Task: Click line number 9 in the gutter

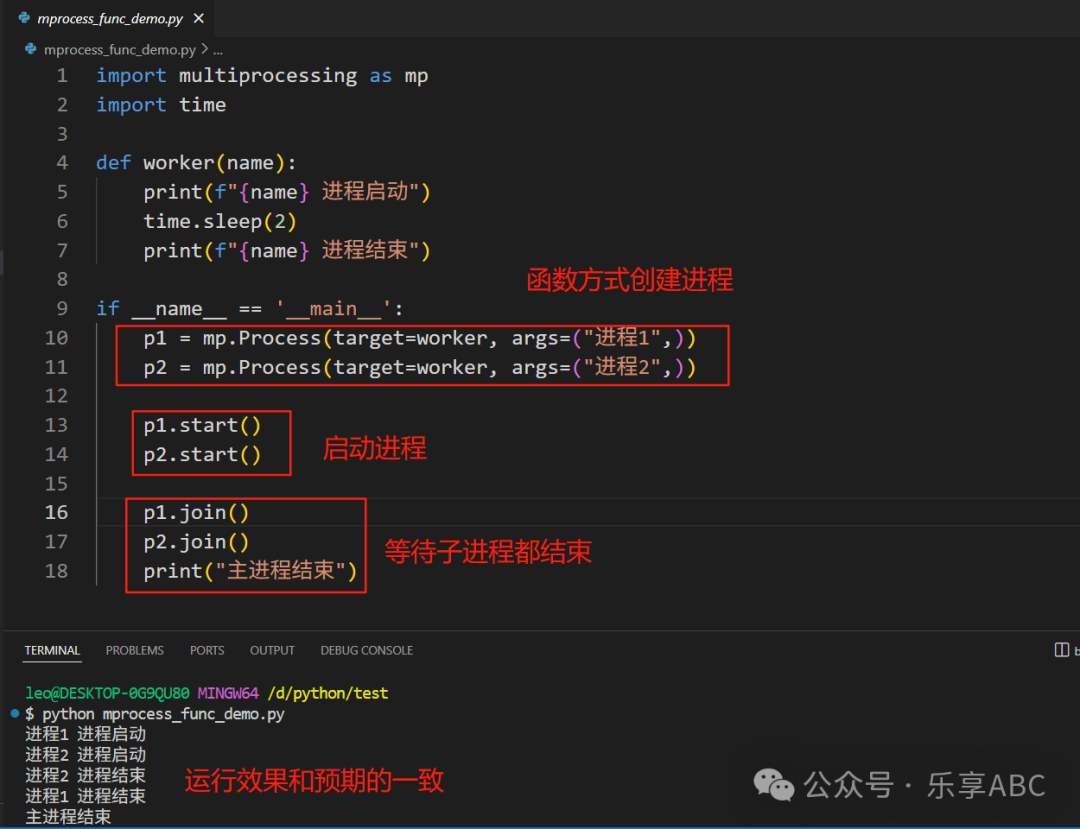Action: point(62,308)
